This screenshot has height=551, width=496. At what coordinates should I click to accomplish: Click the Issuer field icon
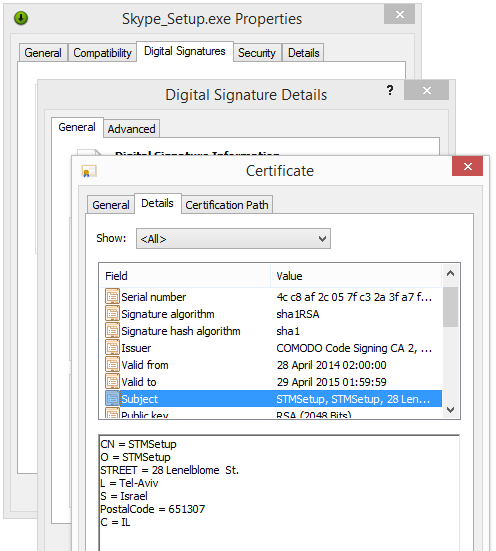[112, 347]
